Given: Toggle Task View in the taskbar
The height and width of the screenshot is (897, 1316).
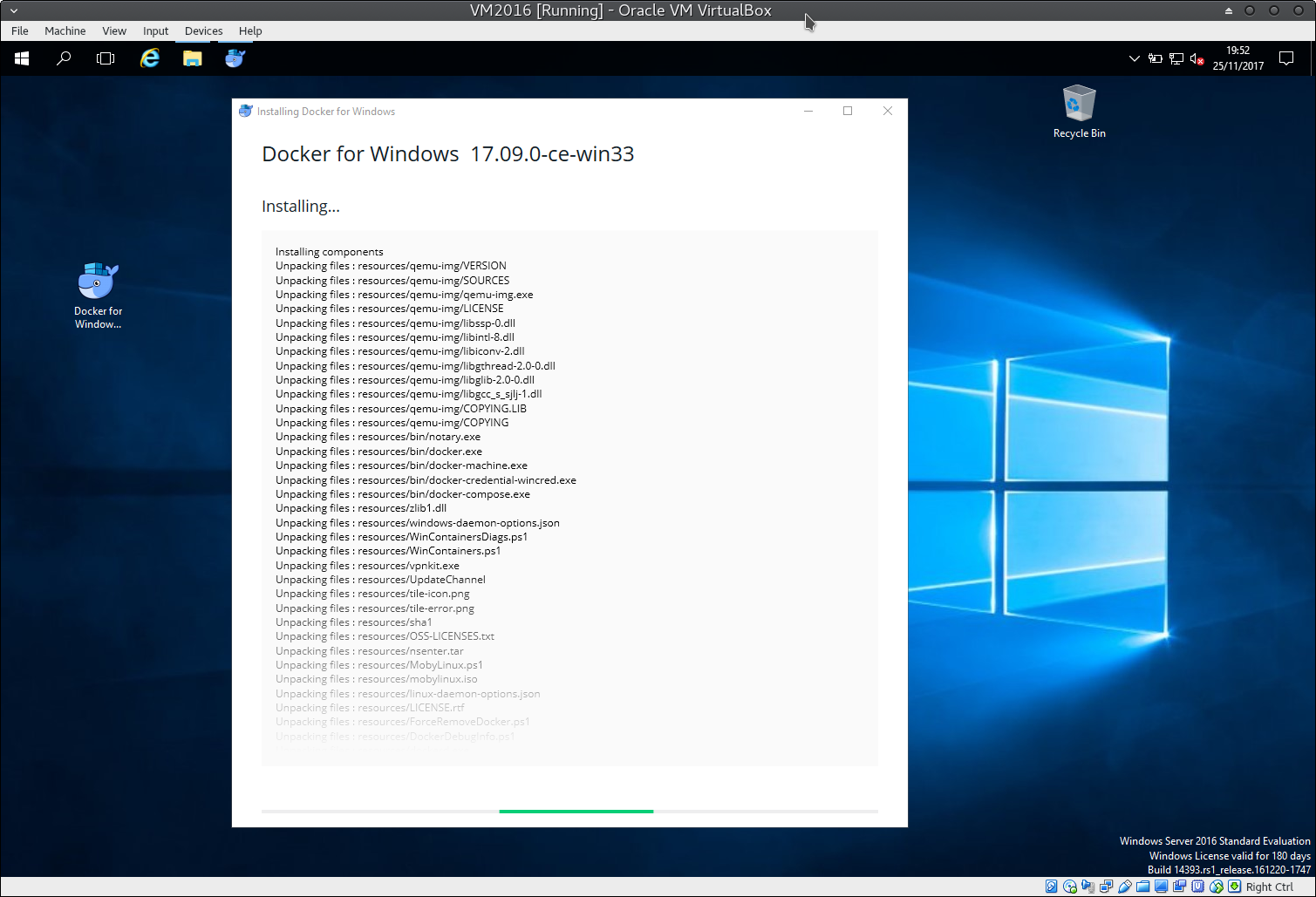Looking at the screenshot, I should tap(106, 58).
